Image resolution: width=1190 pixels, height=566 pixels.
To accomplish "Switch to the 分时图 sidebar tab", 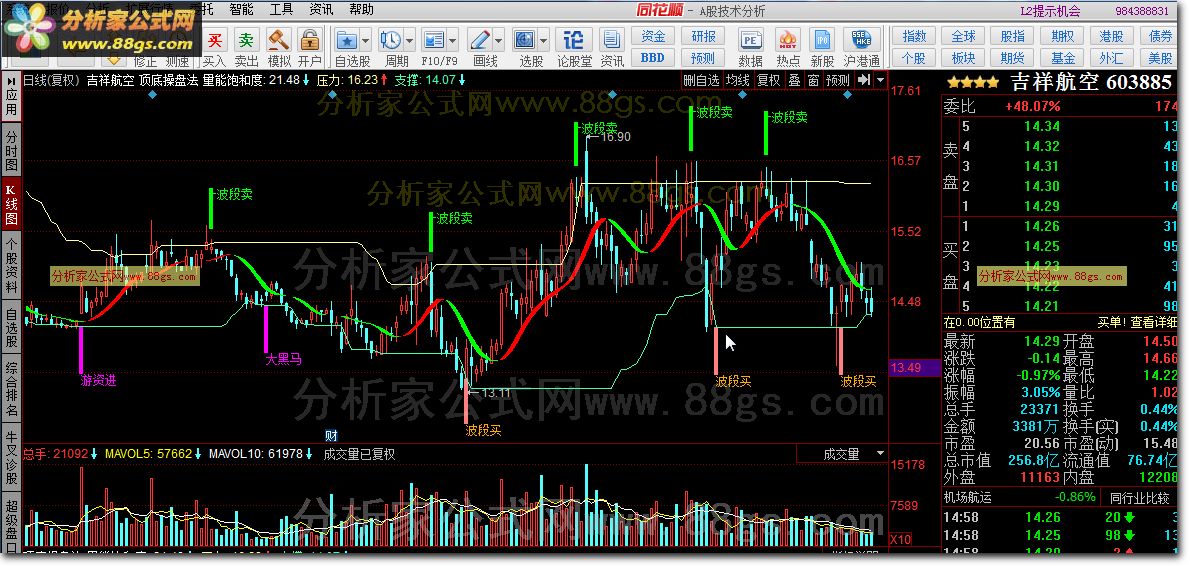I will 11,149.
